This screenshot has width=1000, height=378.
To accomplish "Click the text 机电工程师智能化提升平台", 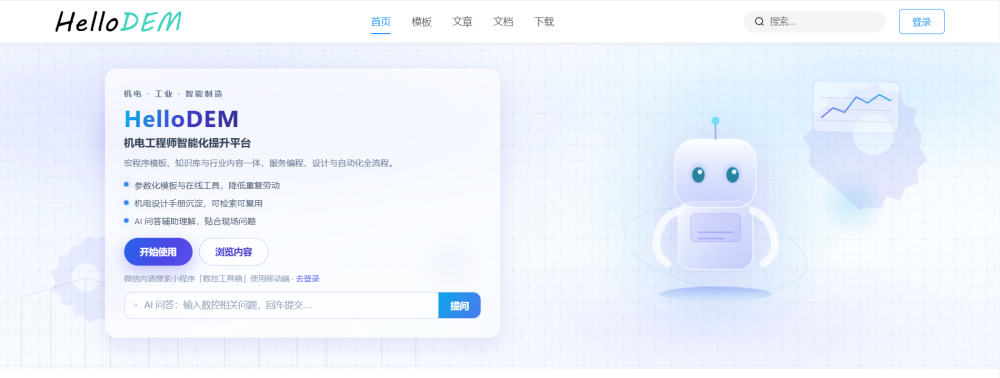I will (188, 143).
